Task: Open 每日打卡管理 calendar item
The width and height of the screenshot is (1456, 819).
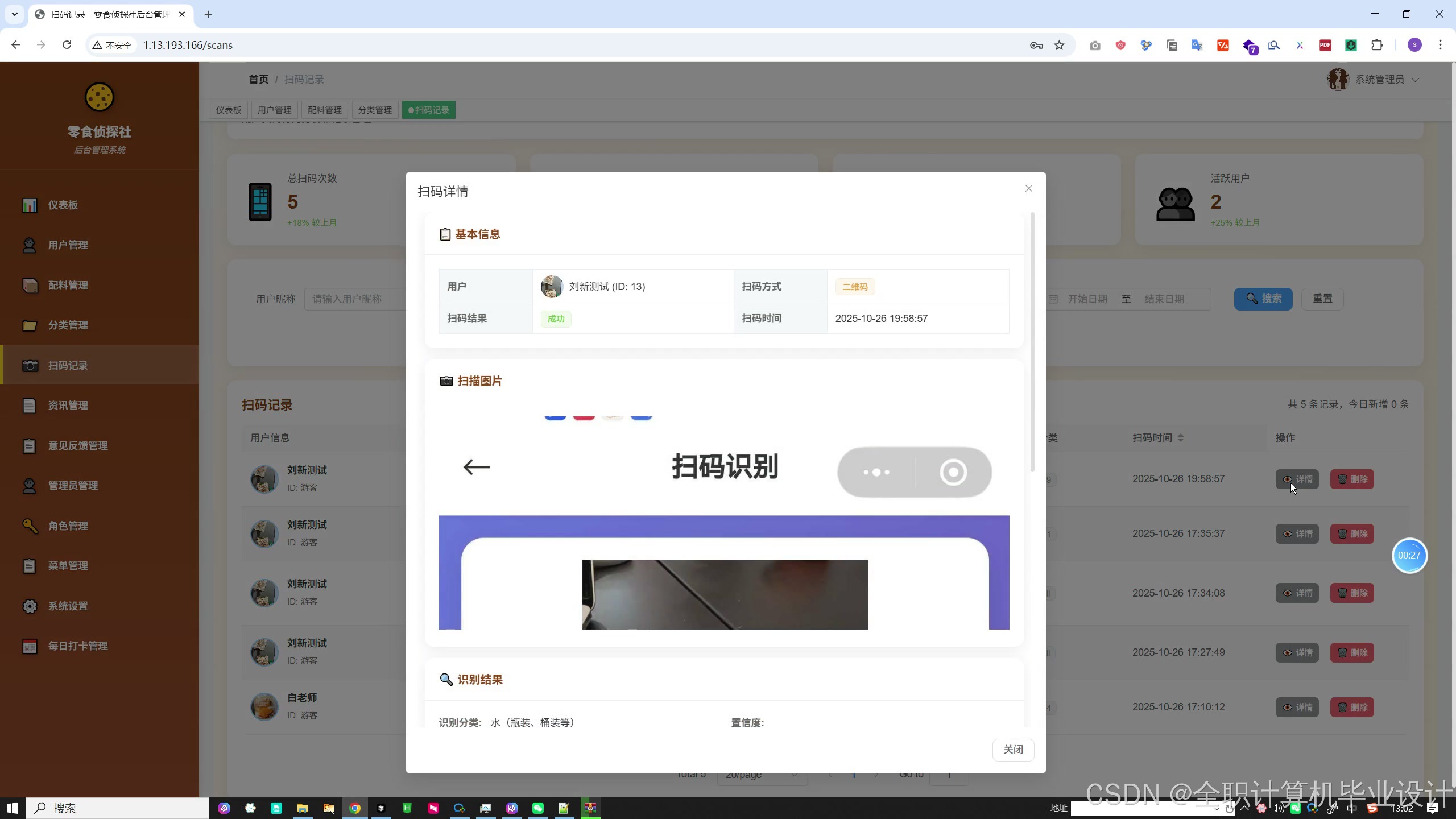Action: coord(77,646)
